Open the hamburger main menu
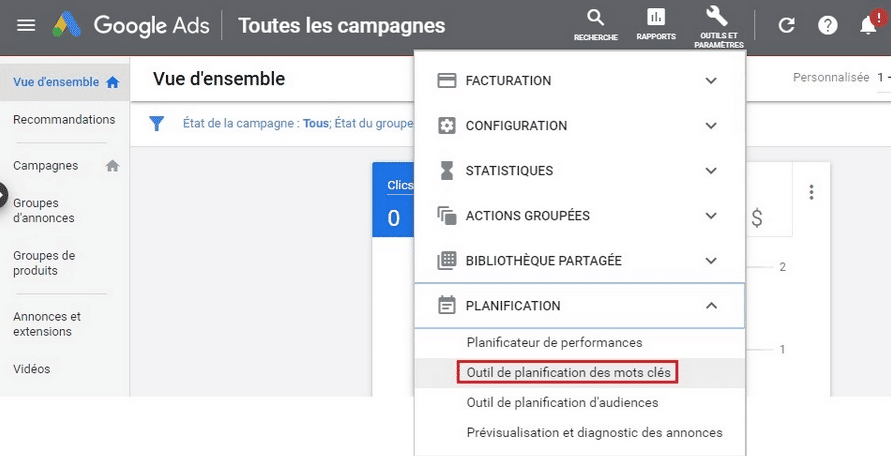The height and width of the screenshot is (456, 891). (x=27, y=25)
